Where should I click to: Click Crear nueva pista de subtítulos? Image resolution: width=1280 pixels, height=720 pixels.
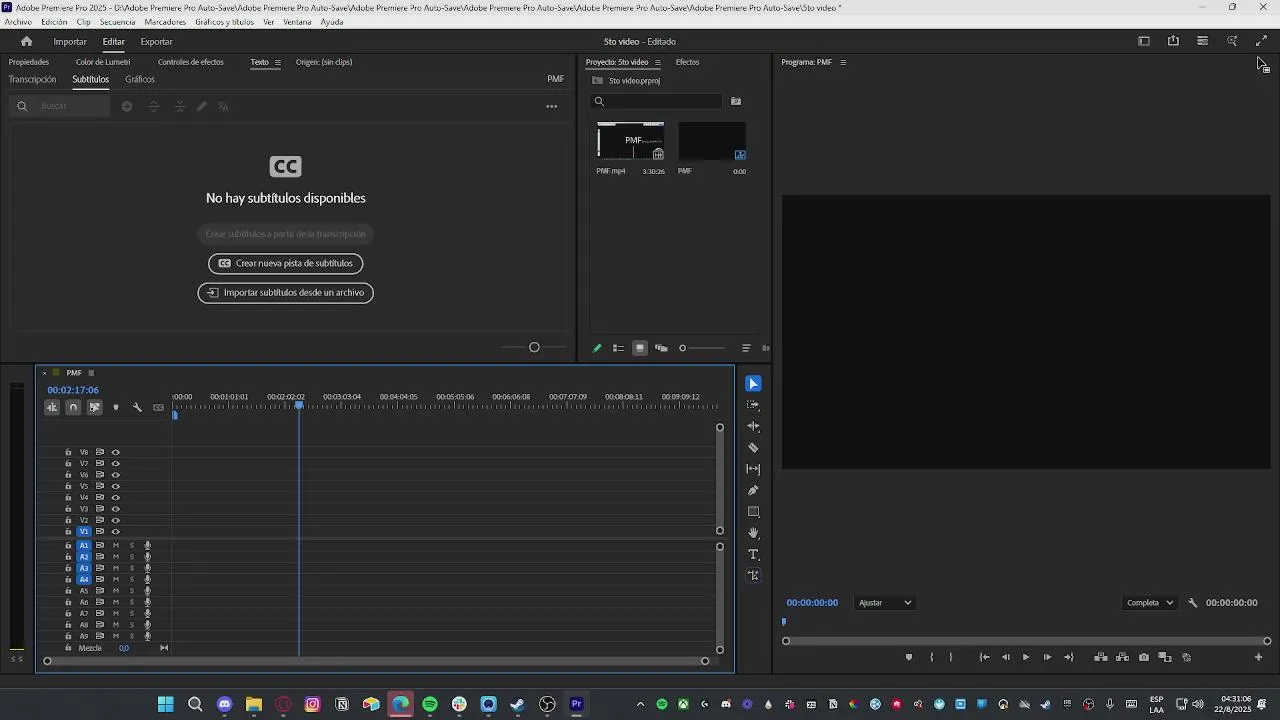285,263
